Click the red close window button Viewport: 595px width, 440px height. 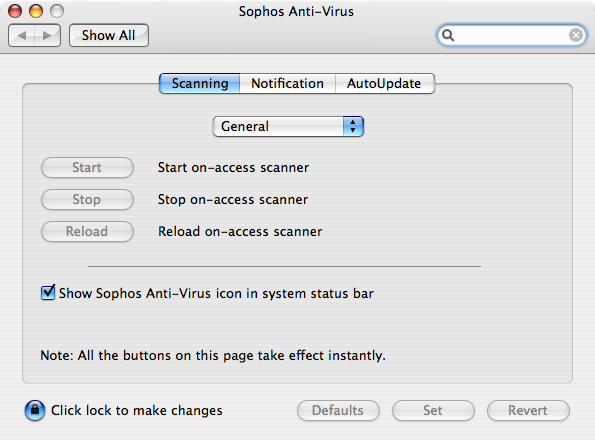point(15,11)
